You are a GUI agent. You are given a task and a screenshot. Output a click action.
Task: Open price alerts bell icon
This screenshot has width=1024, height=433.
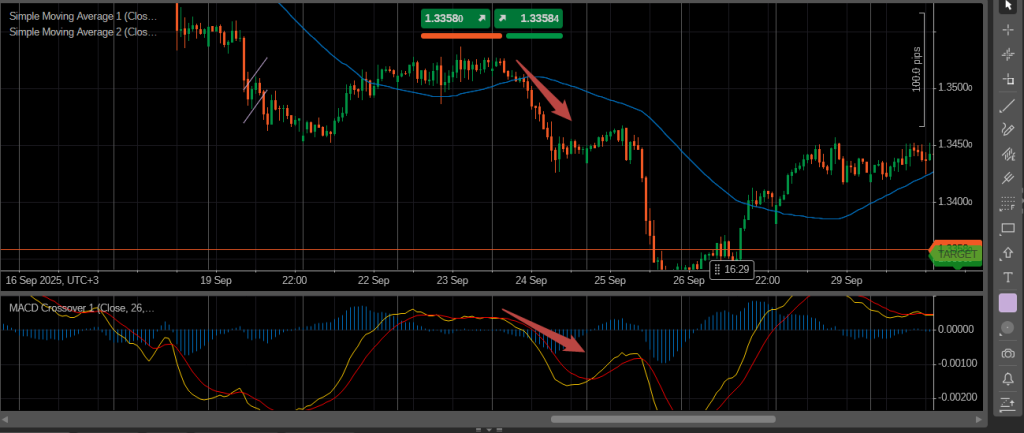[x=1008, y=379]
